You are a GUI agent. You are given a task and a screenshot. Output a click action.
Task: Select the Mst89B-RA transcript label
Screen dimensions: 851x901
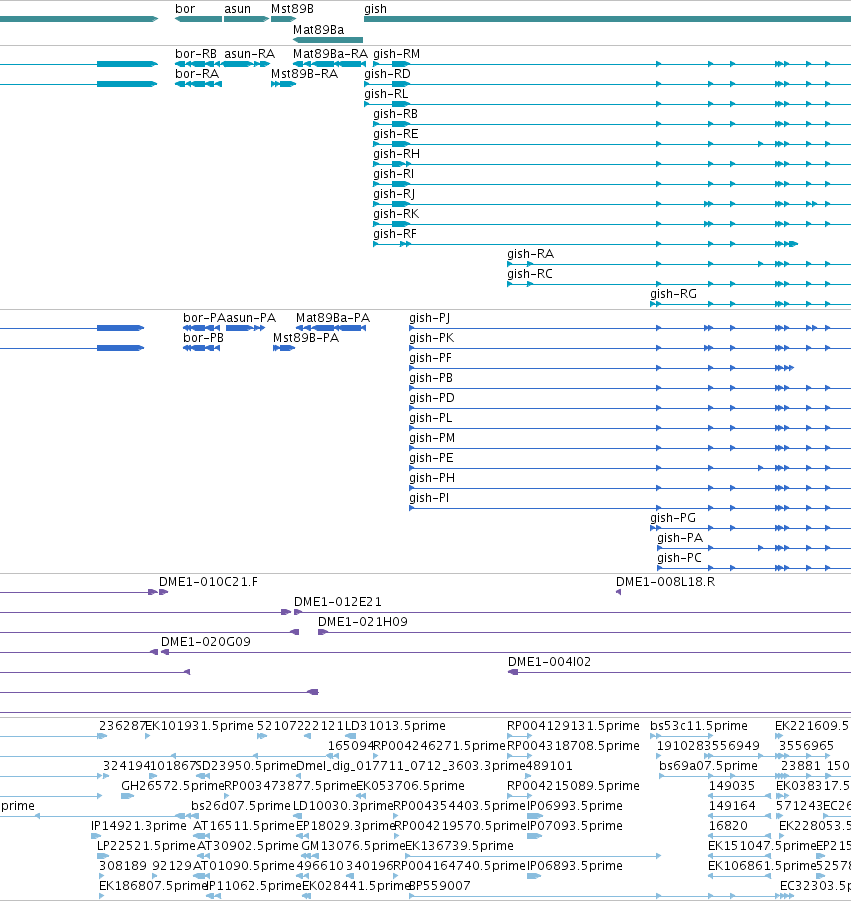click(x=305, y=74)
